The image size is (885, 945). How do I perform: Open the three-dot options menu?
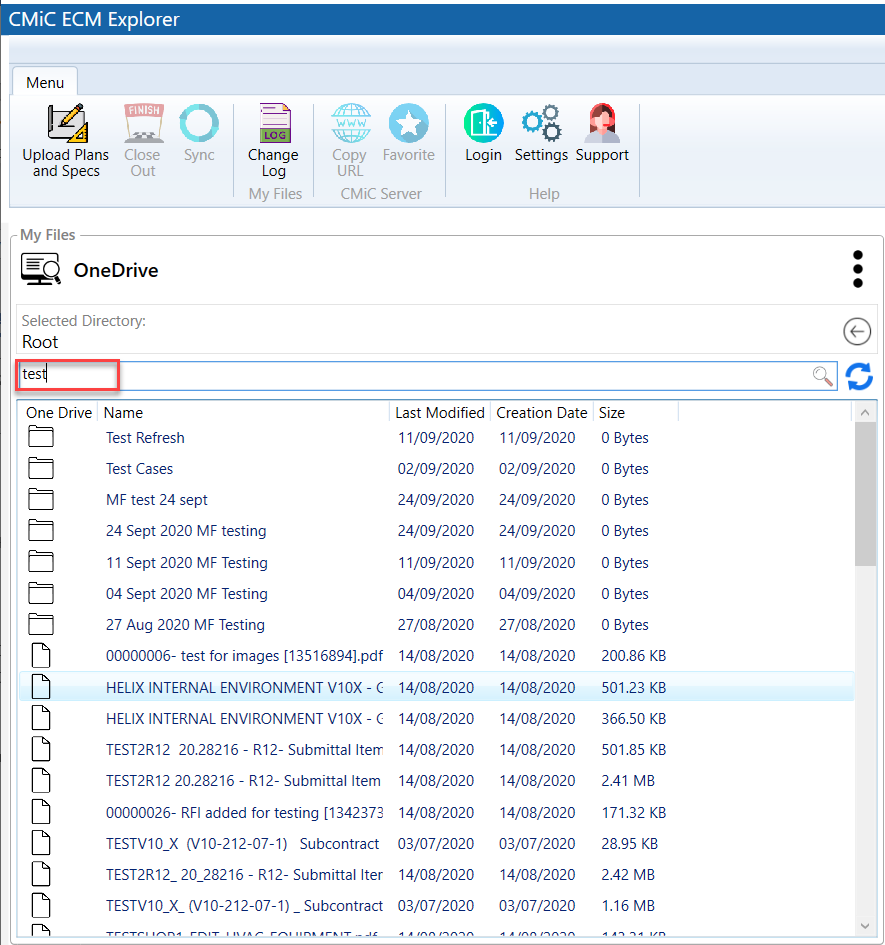pyautogui.click(x=857, y=268)
